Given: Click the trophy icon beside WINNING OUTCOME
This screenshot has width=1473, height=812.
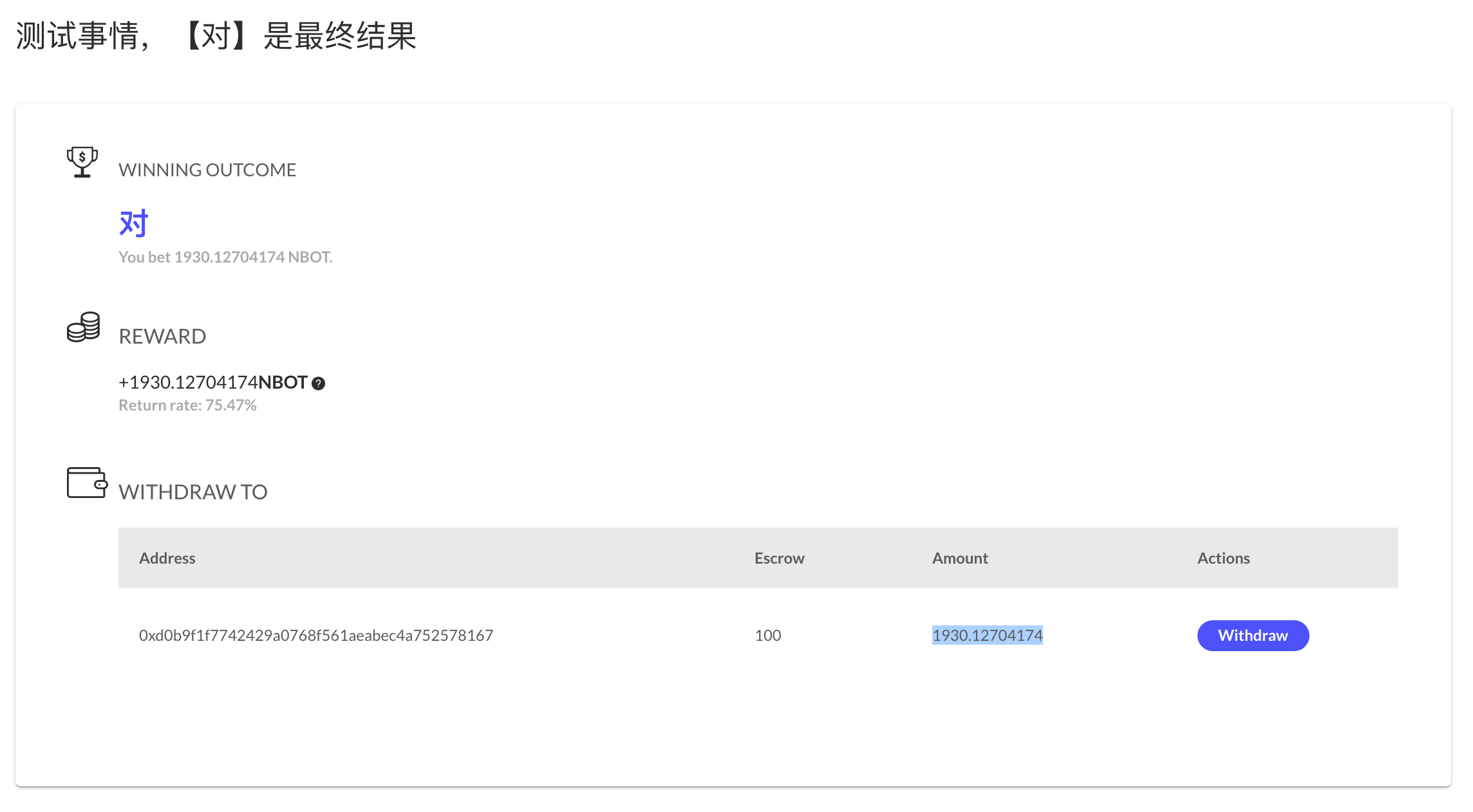Looking at the screenshot, I should [x=82, y=163].
